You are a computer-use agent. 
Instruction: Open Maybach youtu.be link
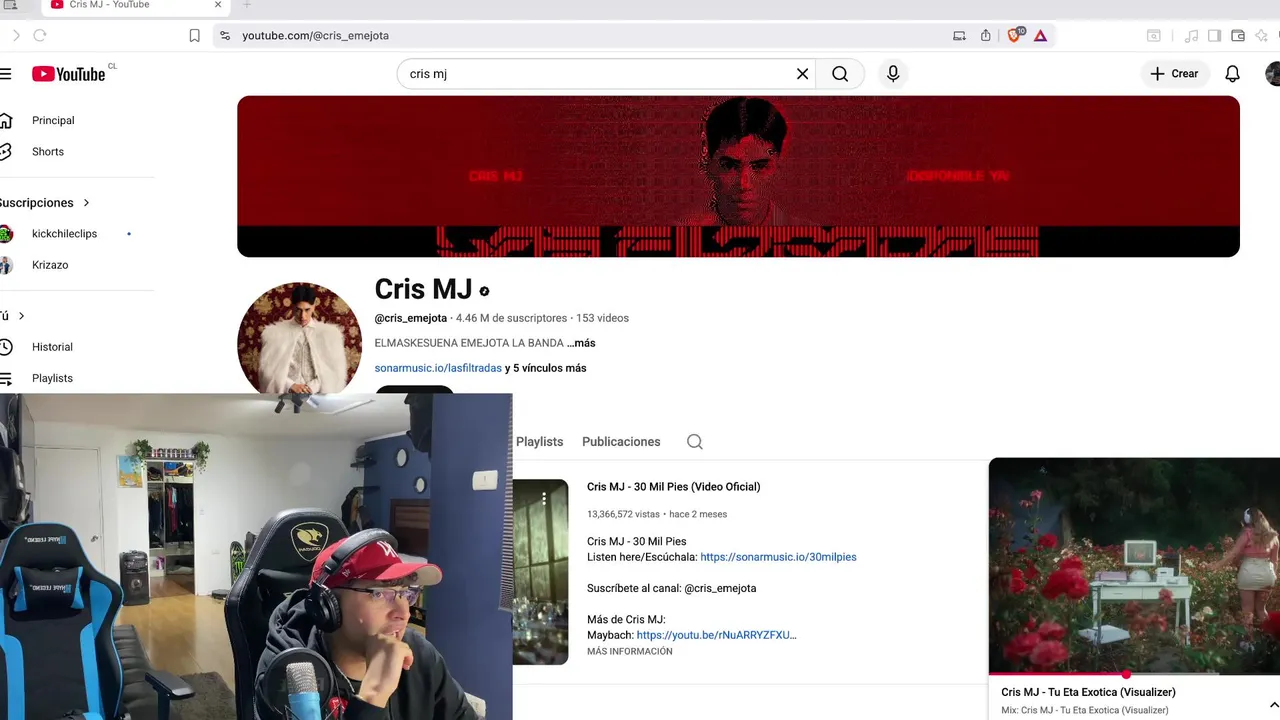[716, 635]
